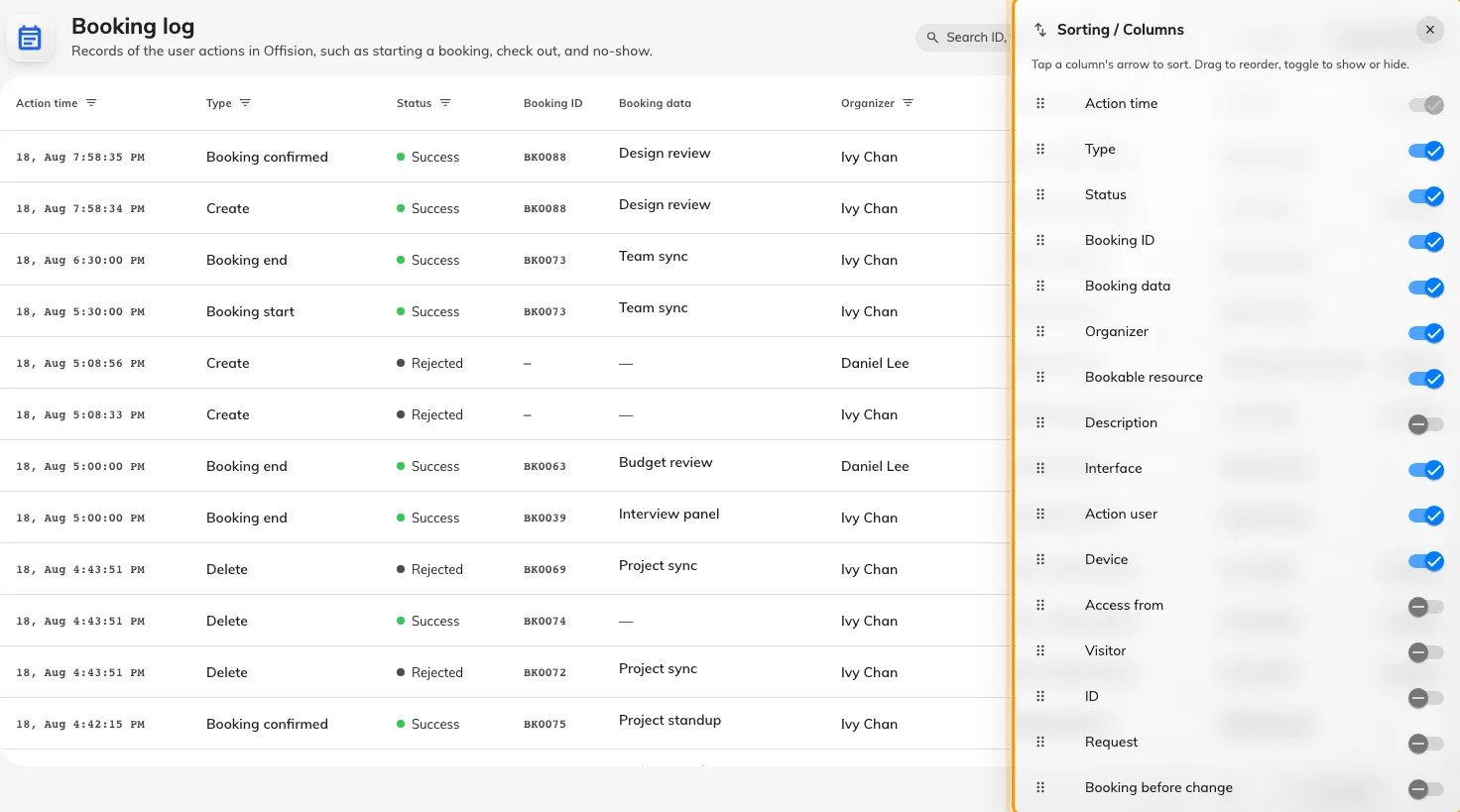
Task: Turn off the Booking ID column
Action: pyautogui.click(x=1426, y=242)
